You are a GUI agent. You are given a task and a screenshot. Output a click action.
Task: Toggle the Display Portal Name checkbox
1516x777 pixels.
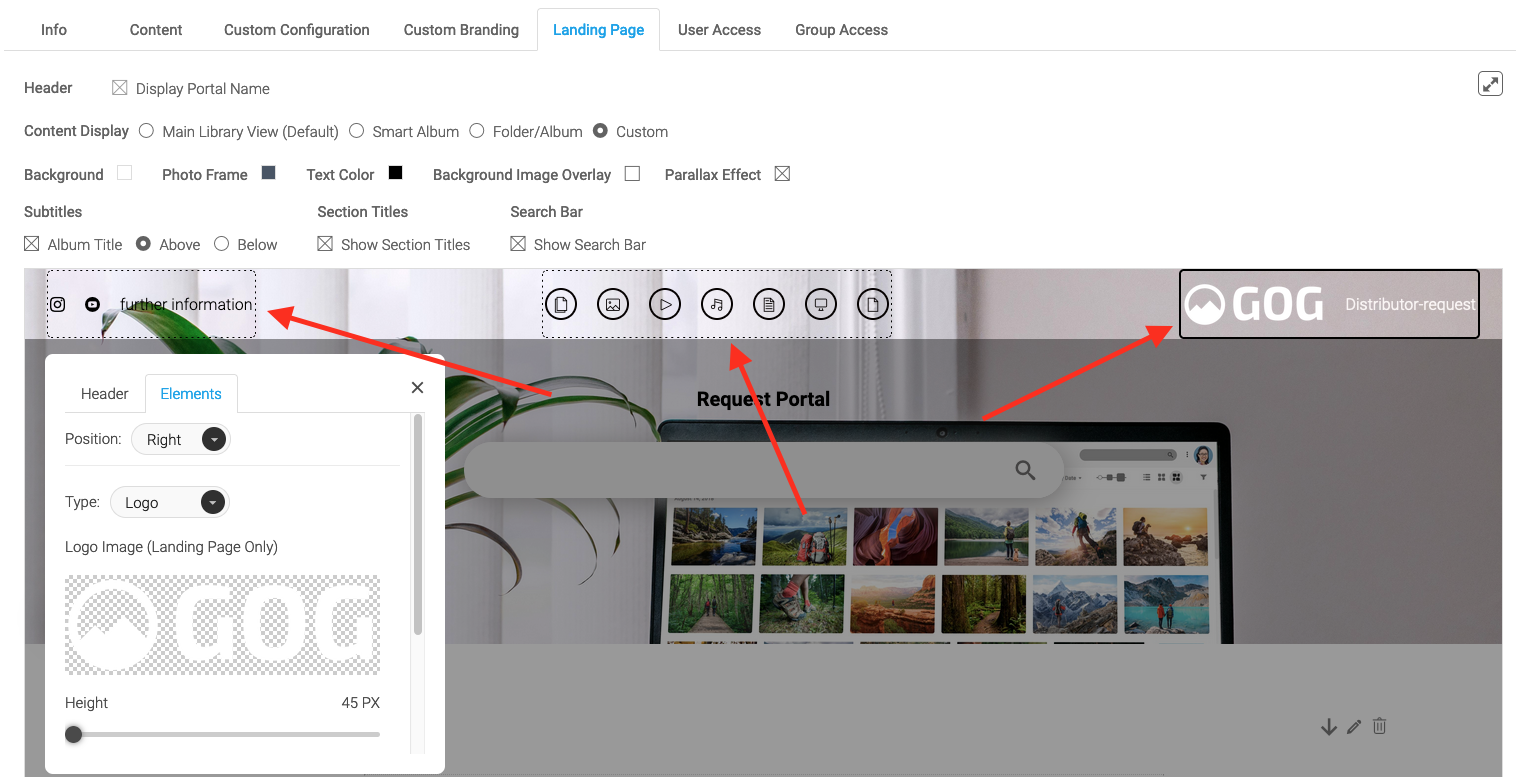pos(120,88)
